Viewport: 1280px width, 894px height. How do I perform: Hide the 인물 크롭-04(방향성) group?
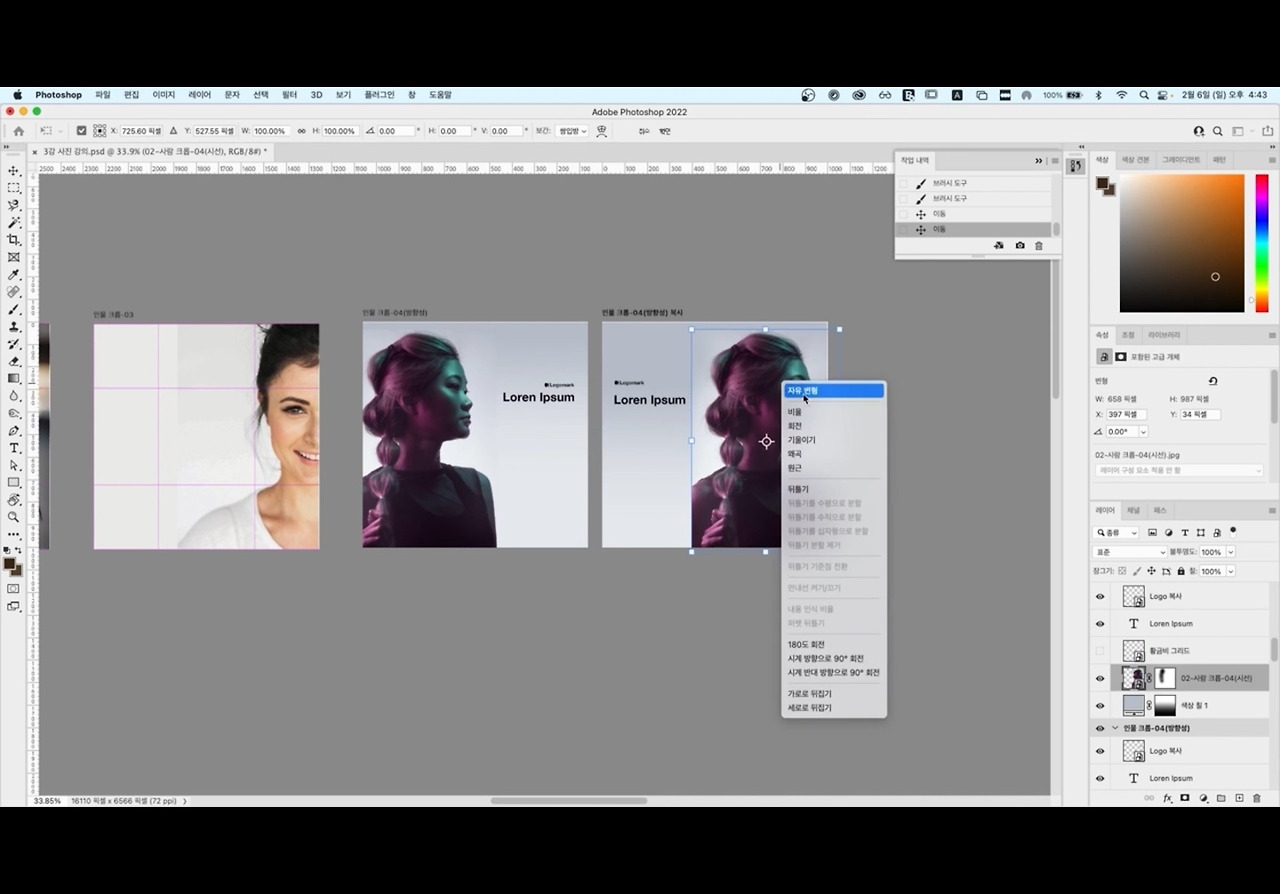pos(1100,728)
